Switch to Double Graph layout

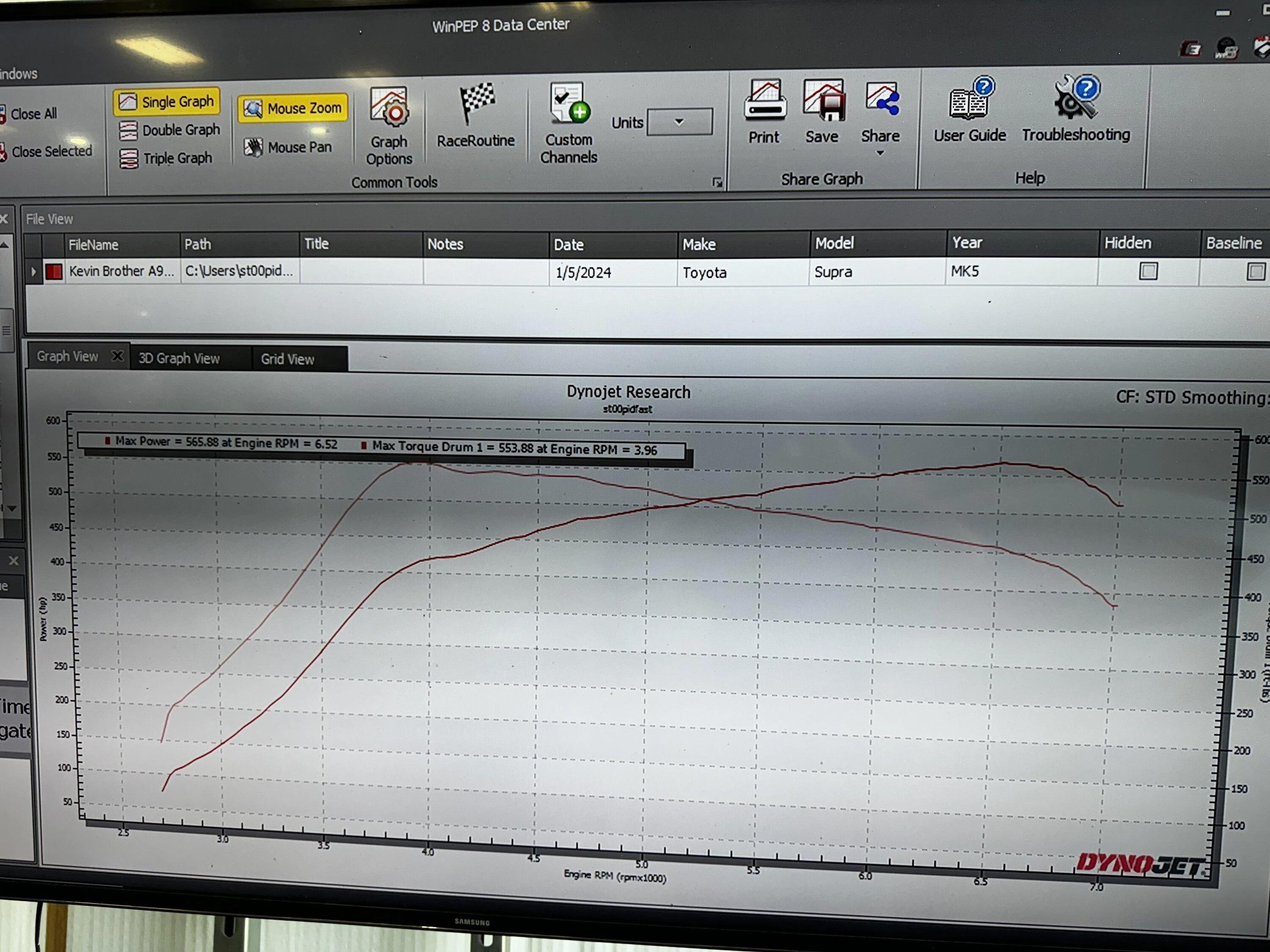point(169,130)
